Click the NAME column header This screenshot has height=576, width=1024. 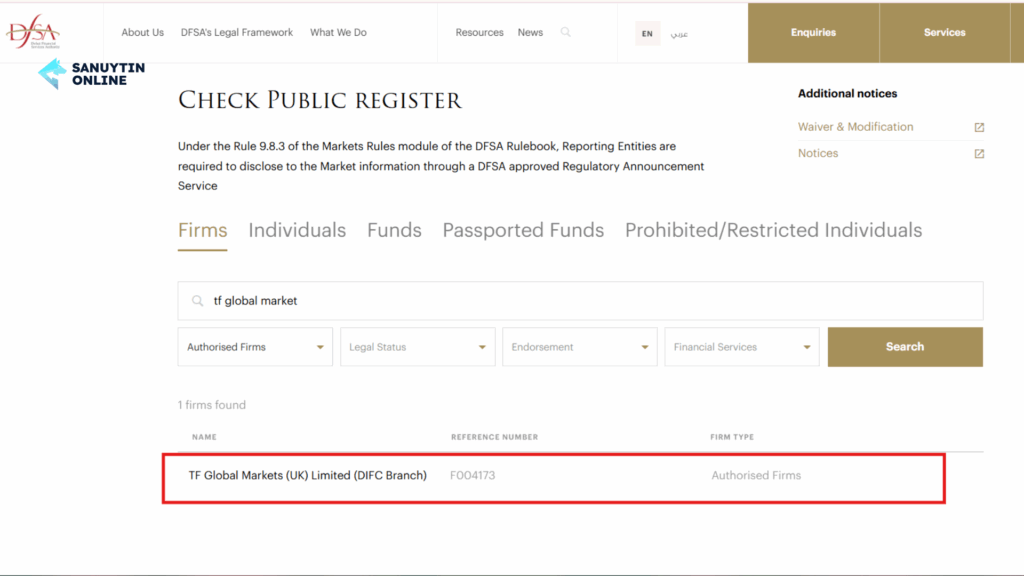[204, 437]
